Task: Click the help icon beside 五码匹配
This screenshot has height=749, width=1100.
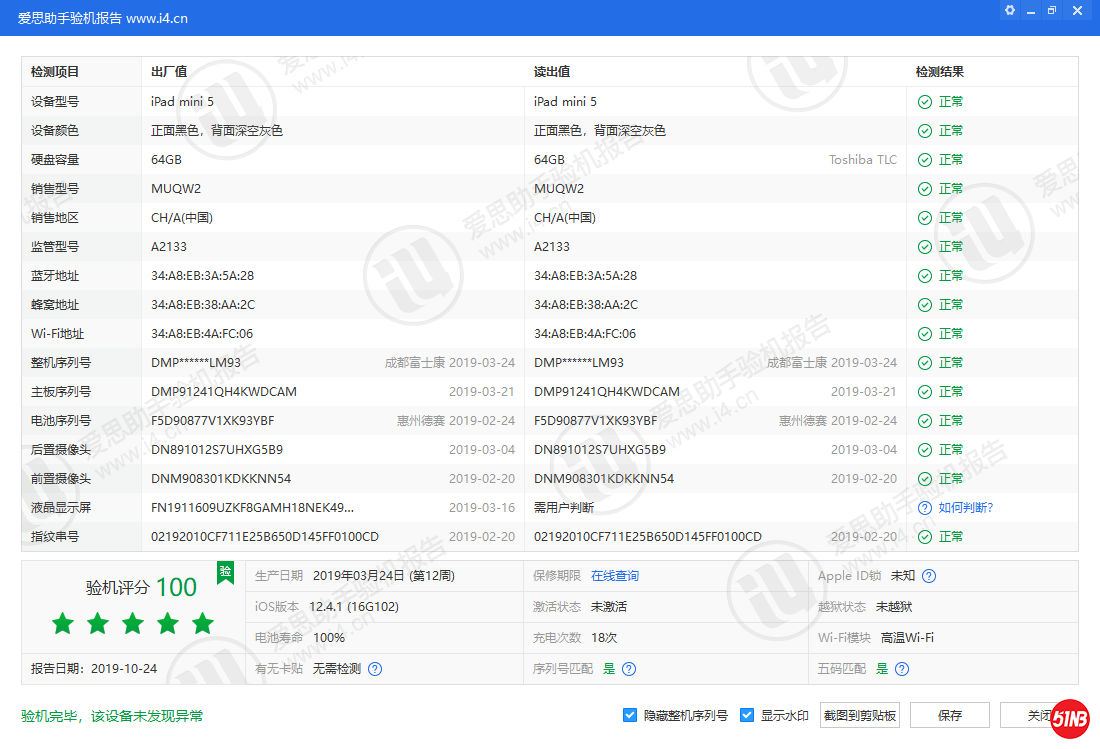Action: pos(901,668)
